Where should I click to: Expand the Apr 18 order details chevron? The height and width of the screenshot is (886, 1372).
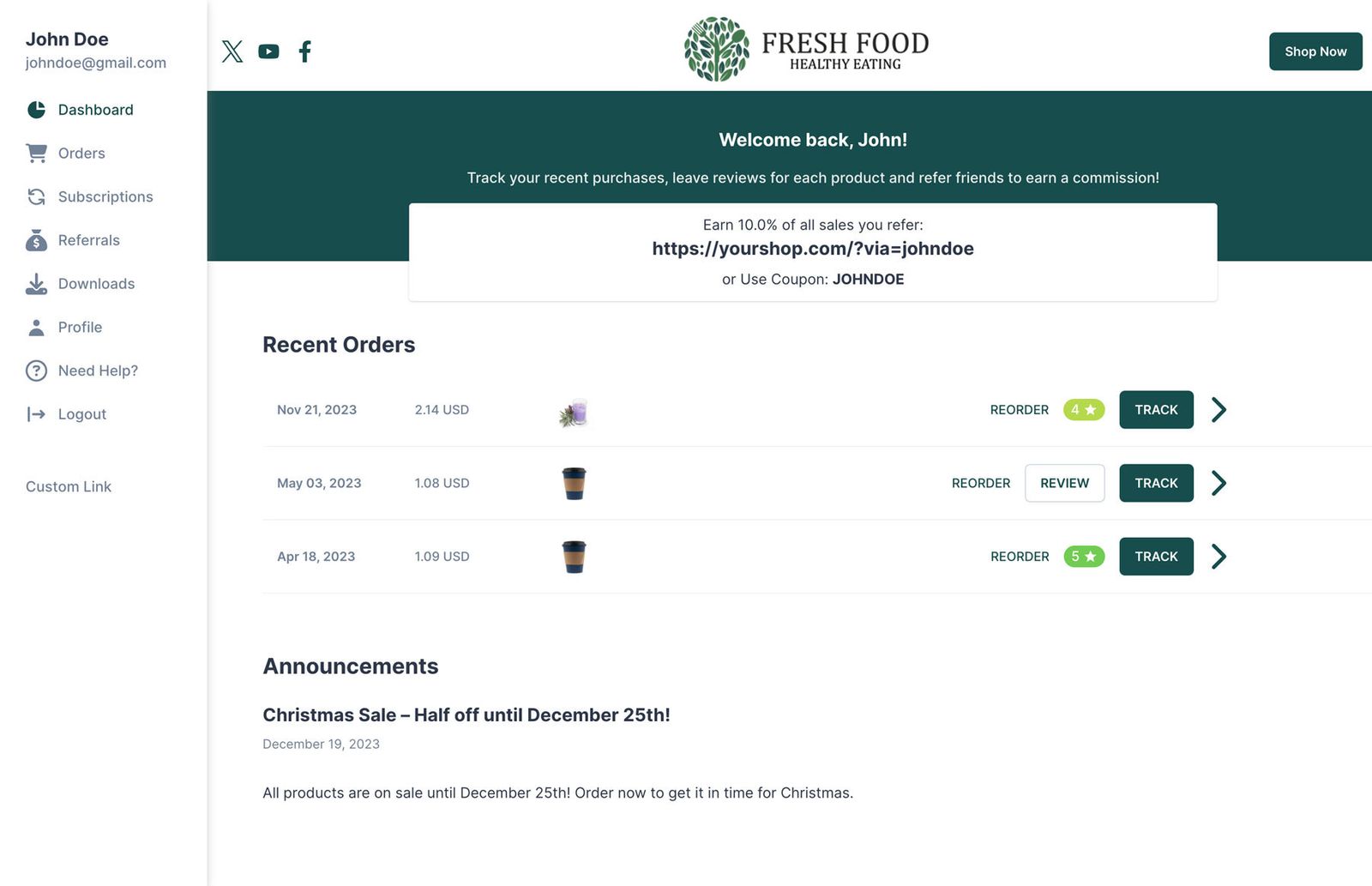(x=1219, y=557)
